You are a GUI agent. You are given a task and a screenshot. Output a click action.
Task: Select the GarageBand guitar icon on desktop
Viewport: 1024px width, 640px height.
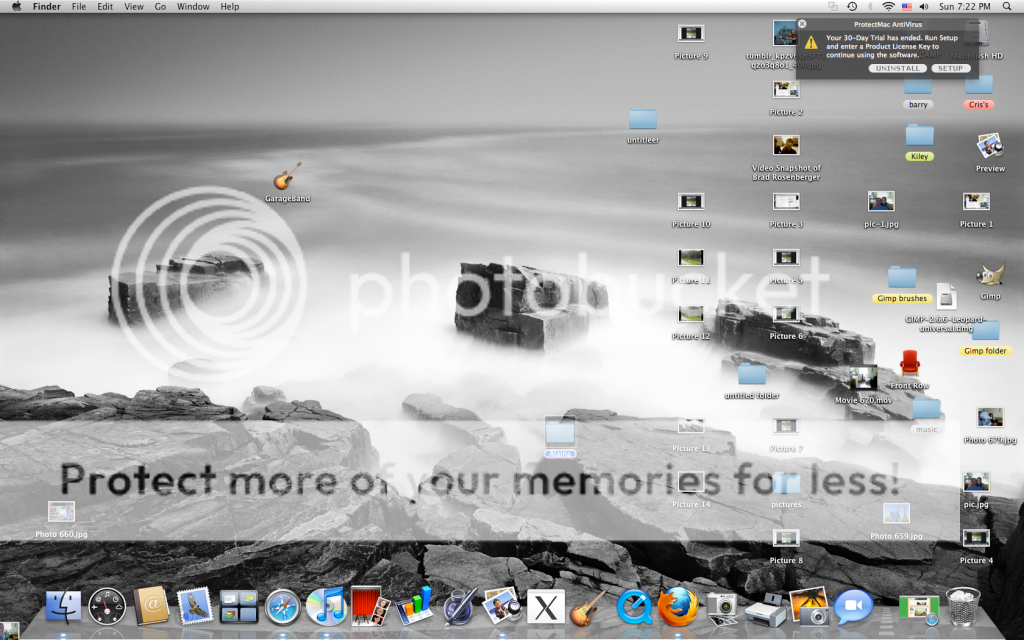(x=287, y=177)
